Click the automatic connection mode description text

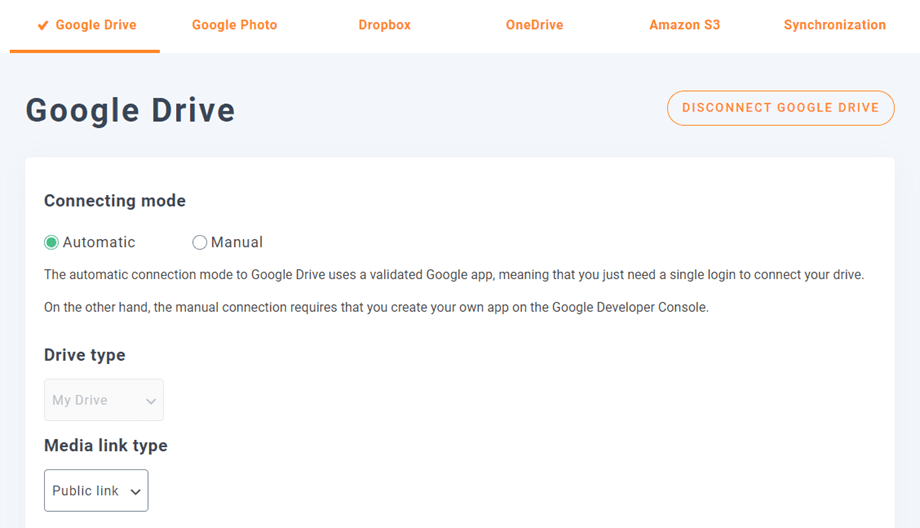point(453,275)
